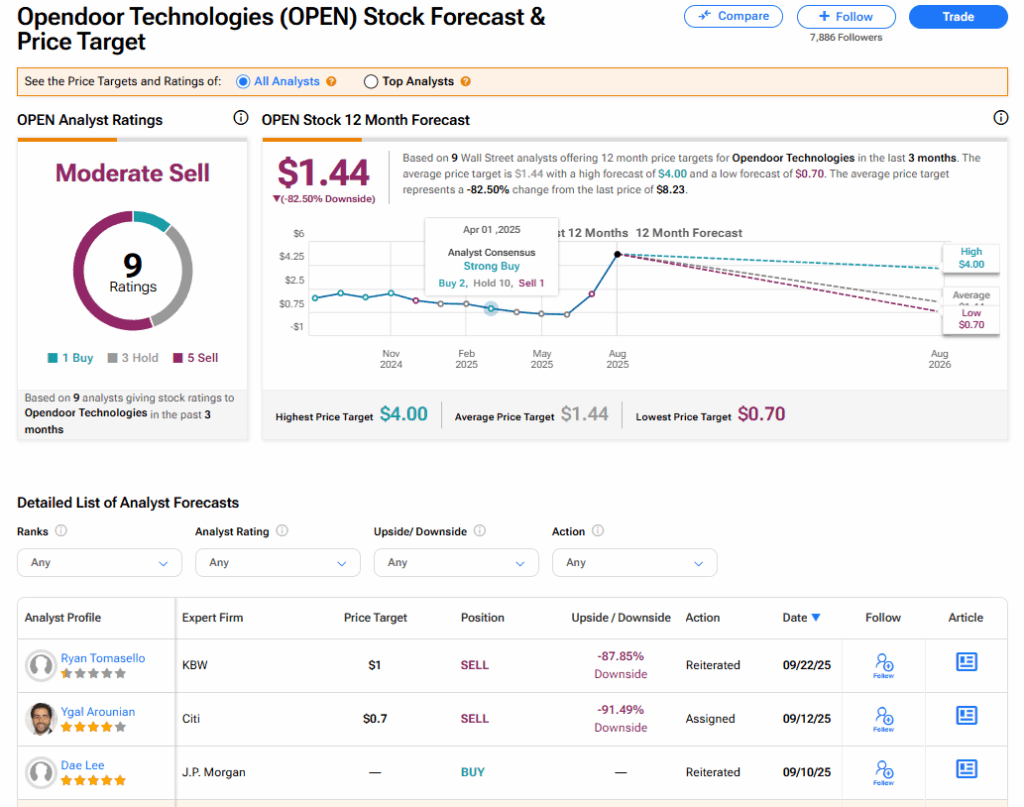Open help icon next to All Analysts
The width and height of the screenshot is (1024, 807).
pyautogui.click(x=332, y=82)
